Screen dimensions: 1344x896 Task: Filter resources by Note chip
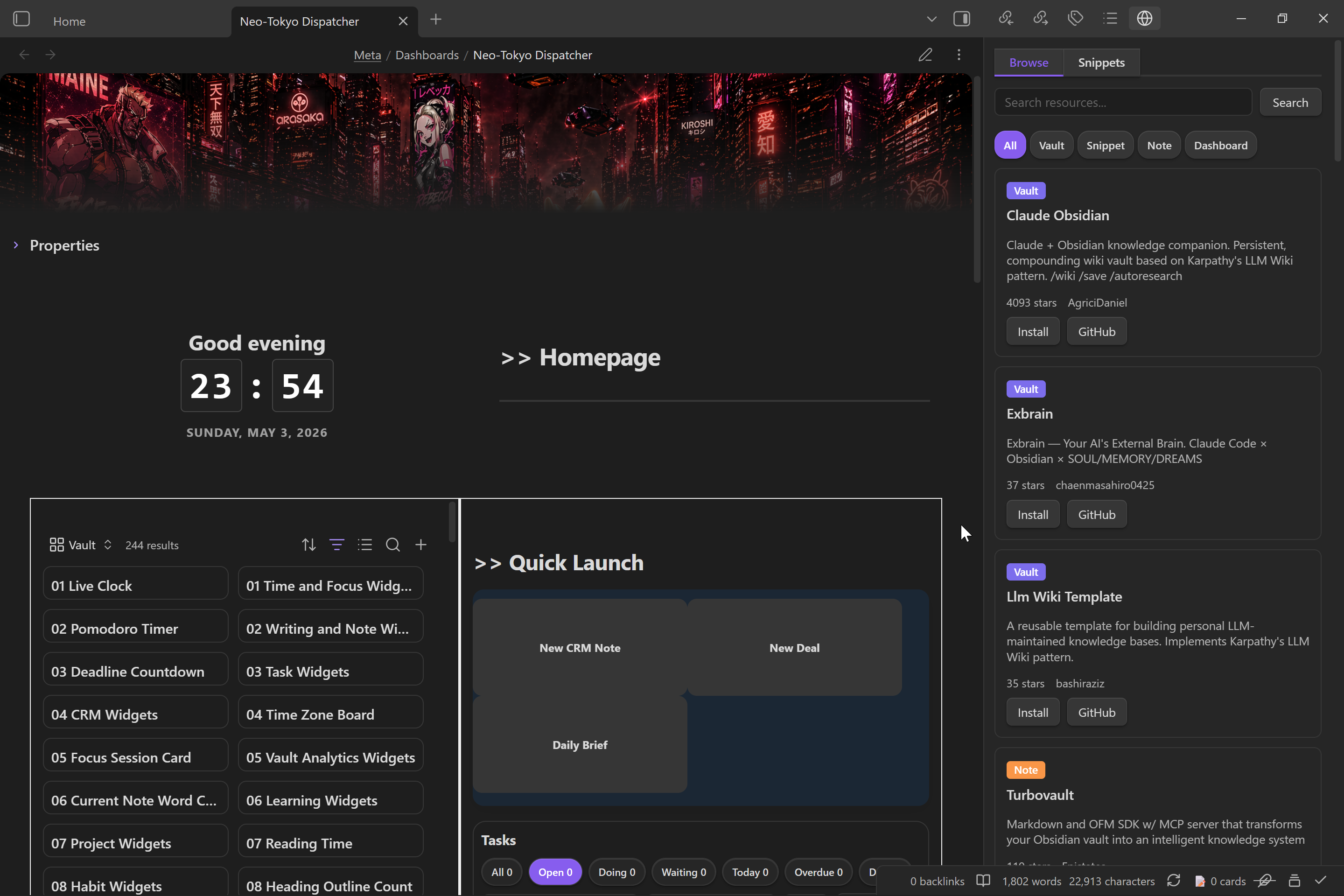(1159, 145)
